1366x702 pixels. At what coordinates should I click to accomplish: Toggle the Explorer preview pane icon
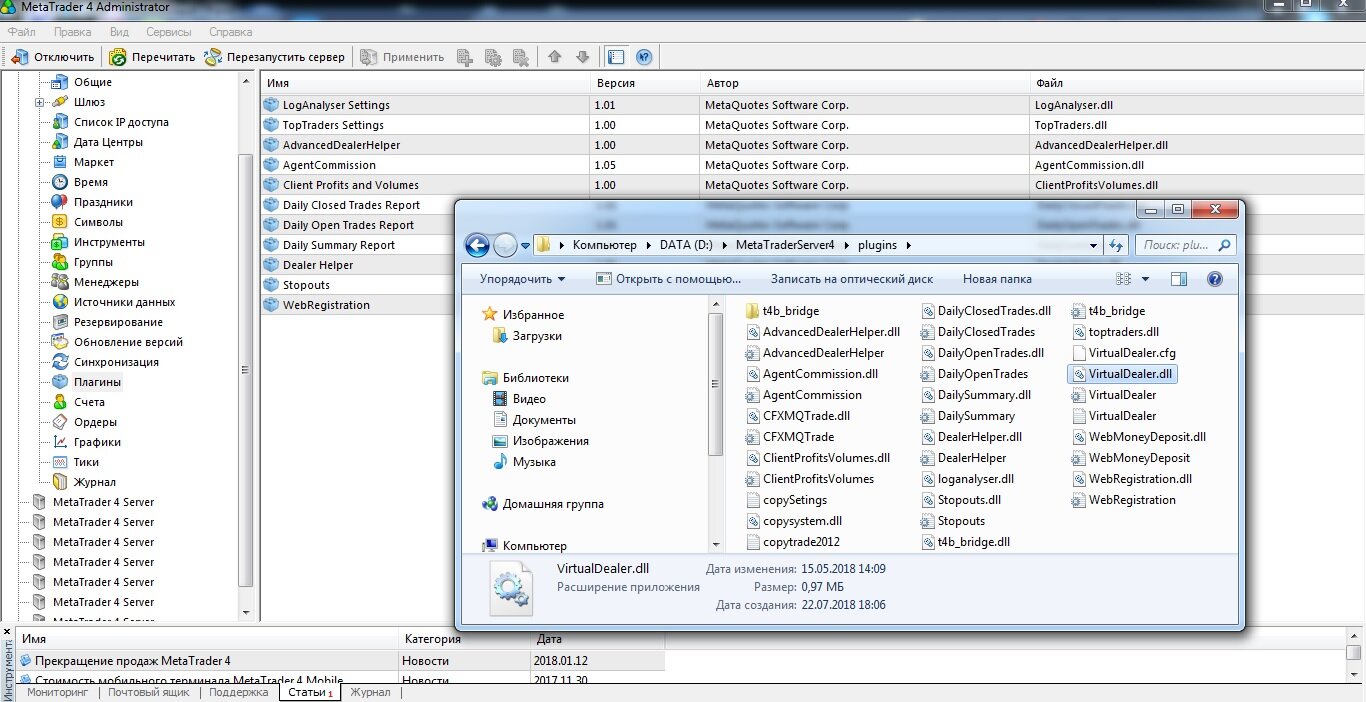click(1179, 279)
